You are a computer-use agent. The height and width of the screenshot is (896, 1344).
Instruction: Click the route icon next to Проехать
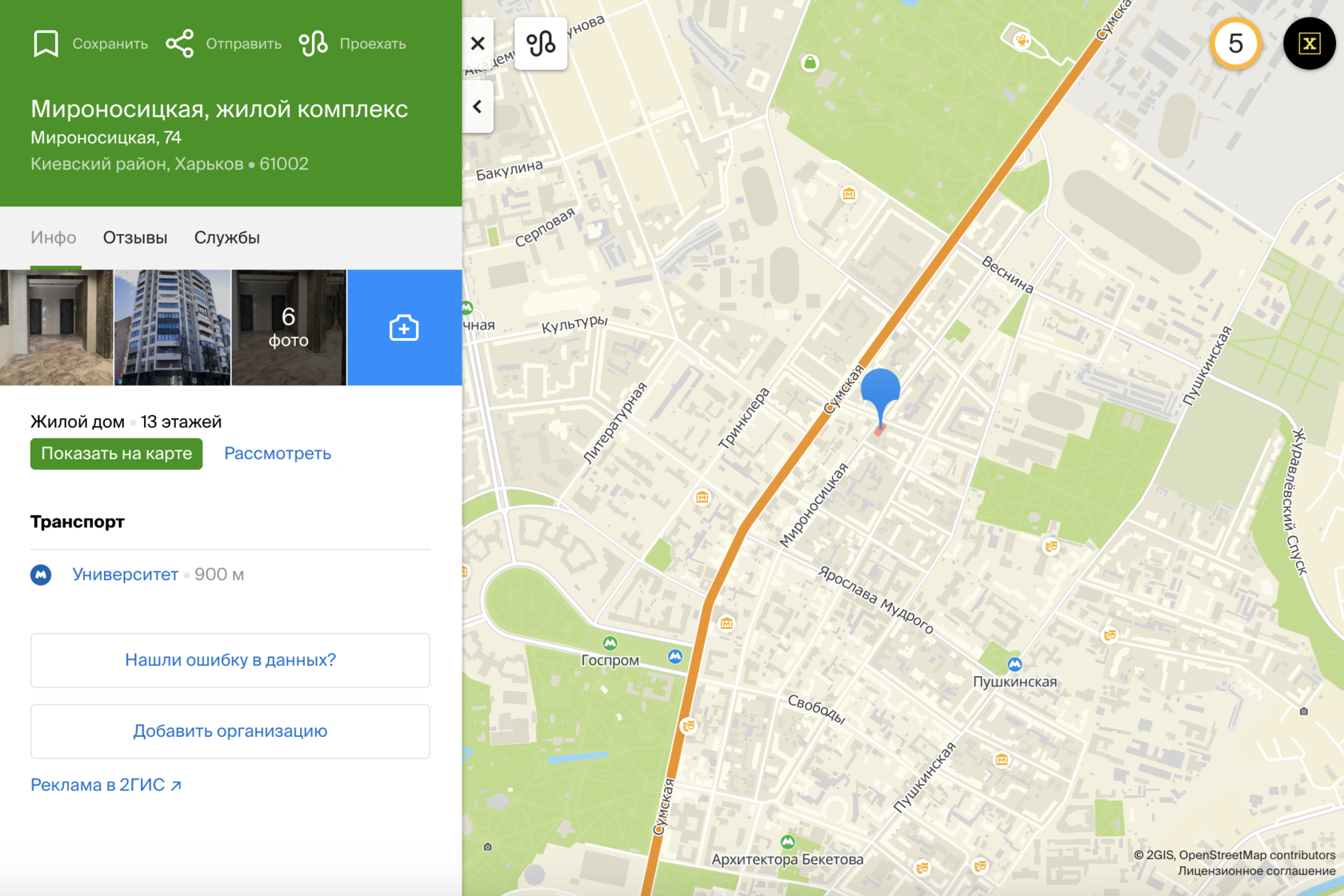click(313, 43)
